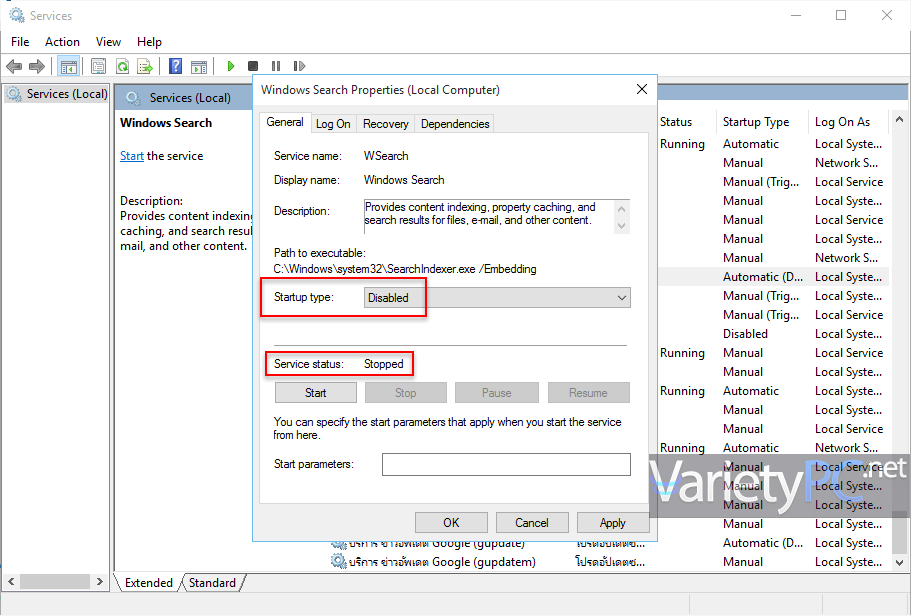Switch to the General tab
The height and width of the screenshot is (616, 911).
(x=285, y=122)
